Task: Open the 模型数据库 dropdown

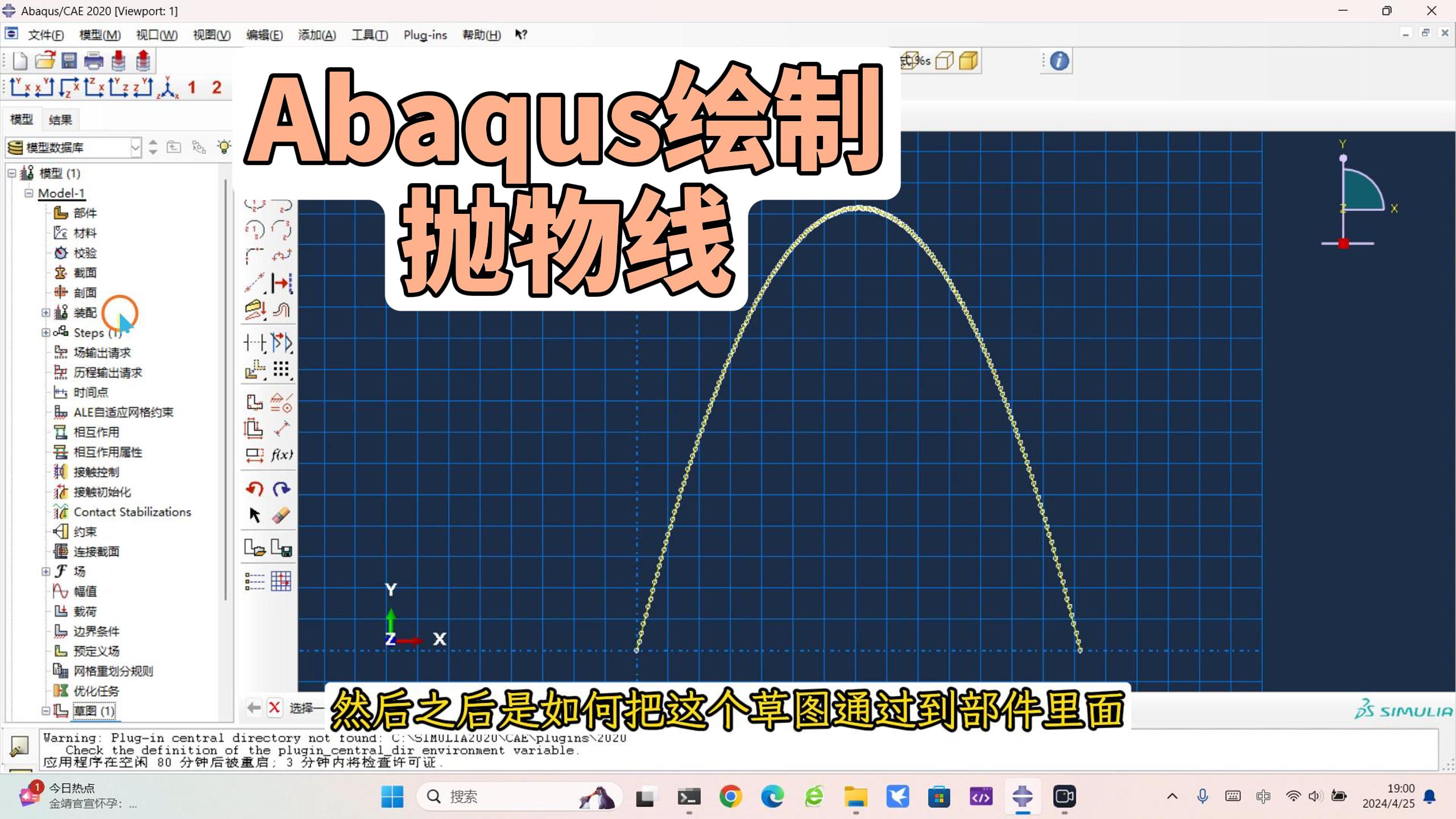Action: point(135,147)
